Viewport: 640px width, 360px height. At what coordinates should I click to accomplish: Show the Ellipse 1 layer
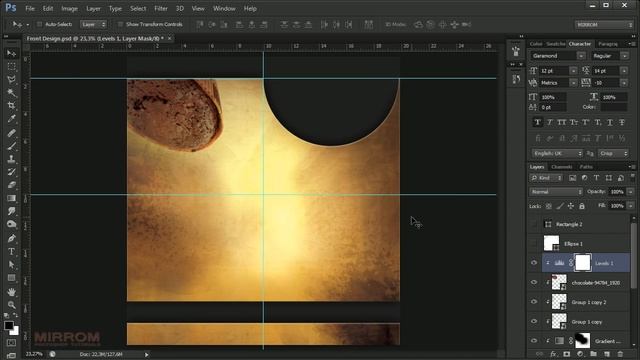pos(534,244)
